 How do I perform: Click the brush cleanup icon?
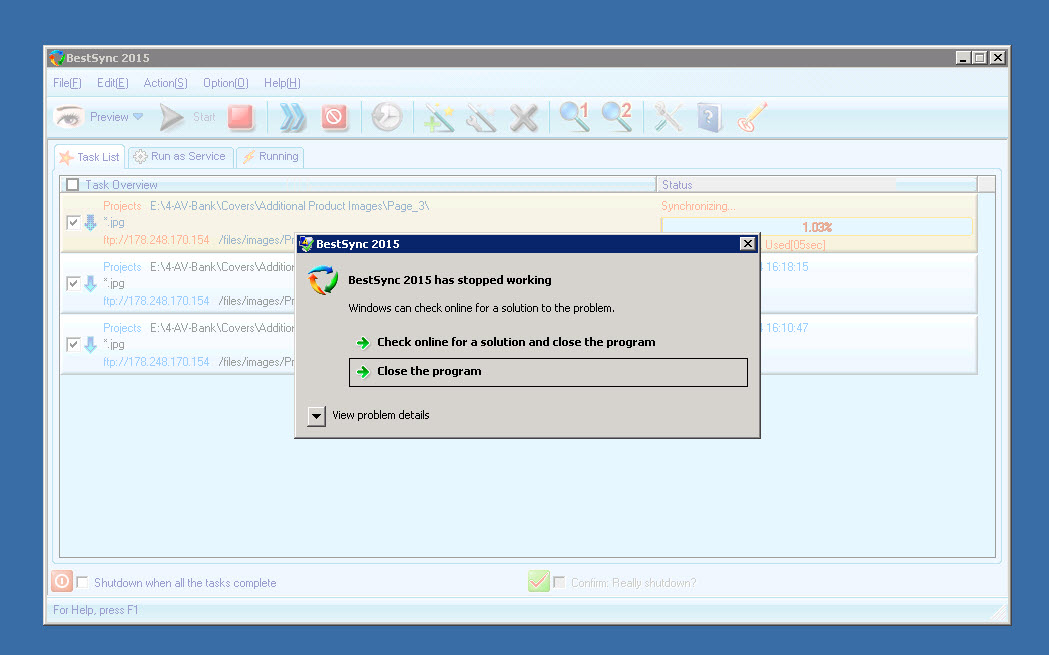[x=752, y=117]
